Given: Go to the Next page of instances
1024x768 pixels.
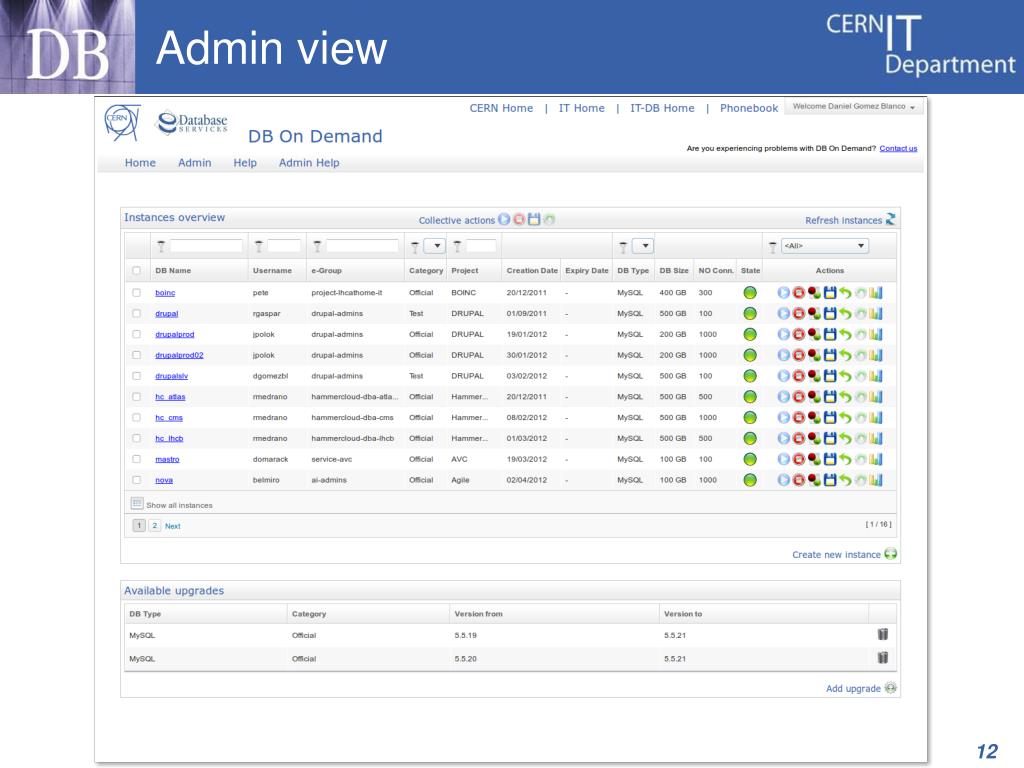Looking at the screenshot, I should [172, 526].
